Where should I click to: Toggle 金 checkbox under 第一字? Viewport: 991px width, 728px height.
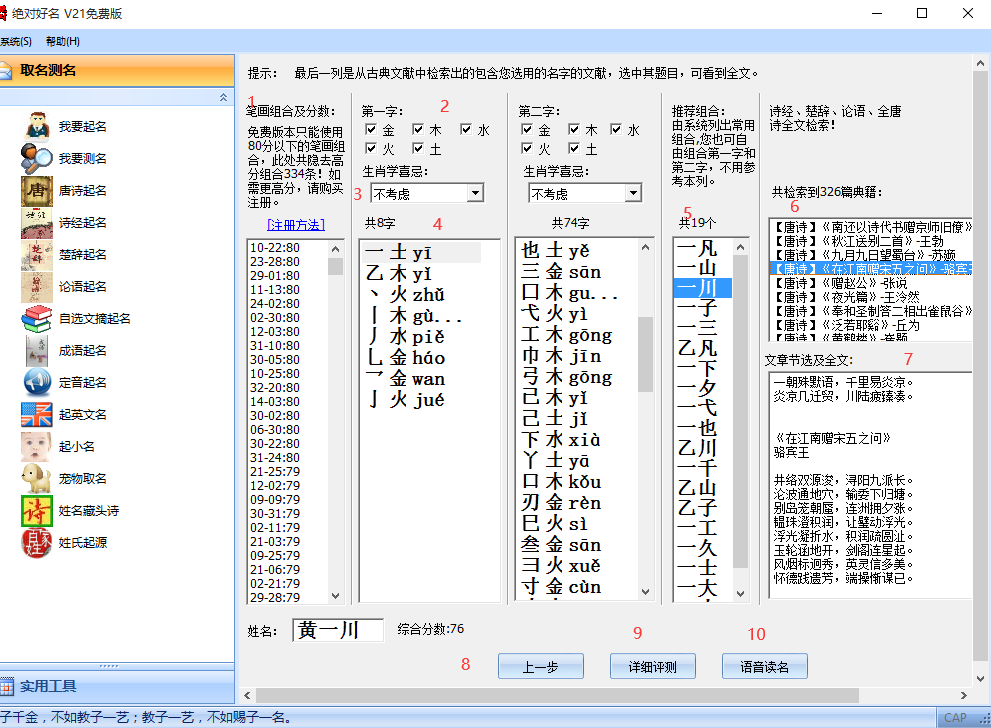(x=371, y=130)
